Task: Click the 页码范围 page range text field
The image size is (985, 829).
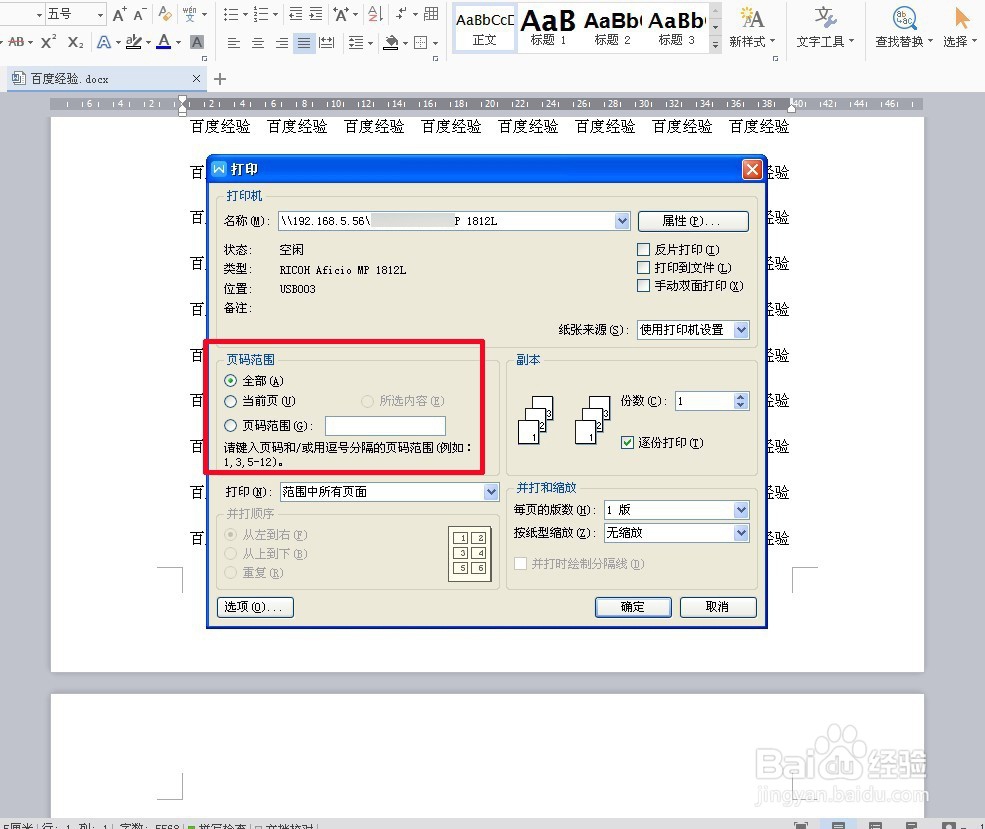Action: click(x=385, y=426)
